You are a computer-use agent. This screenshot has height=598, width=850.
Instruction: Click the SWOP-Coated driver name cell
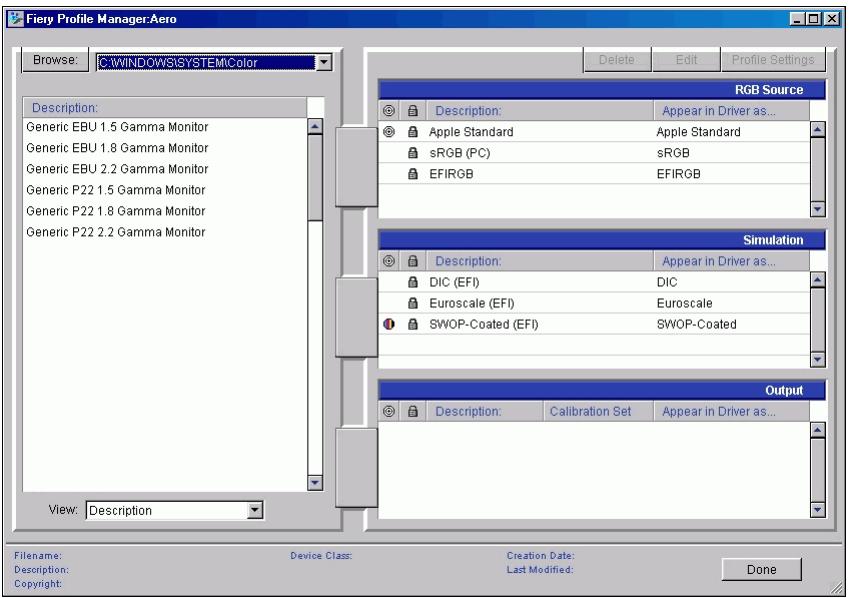697,324
